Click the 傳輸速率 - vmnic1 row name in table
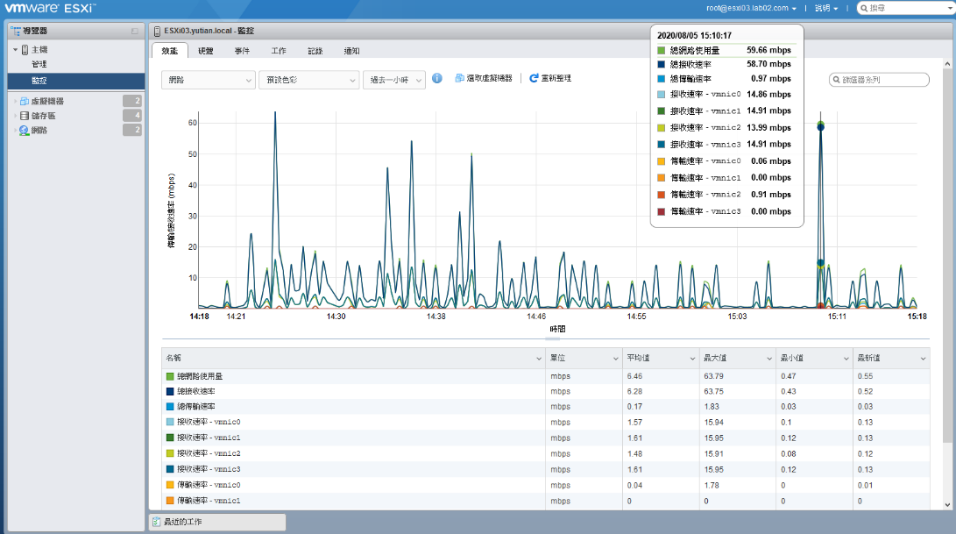The height and width of the screenshot is (534, 956). [209, 500]
